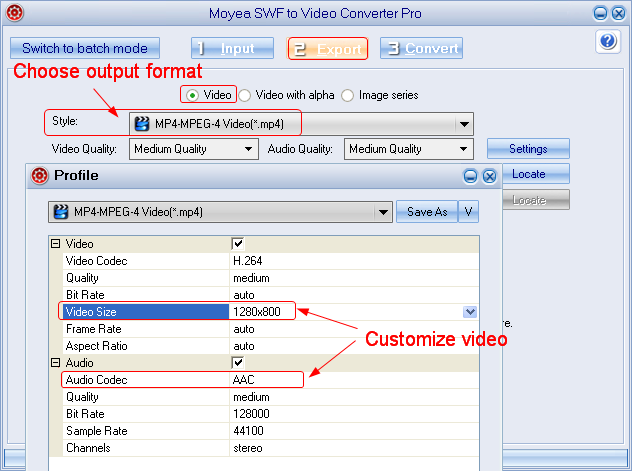Select the Audio Codec AAC row

coord(270,380)
